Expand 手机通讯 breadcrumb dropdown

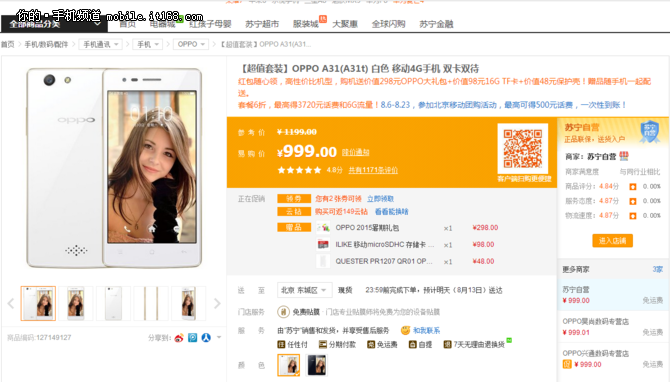pos(101,44)
